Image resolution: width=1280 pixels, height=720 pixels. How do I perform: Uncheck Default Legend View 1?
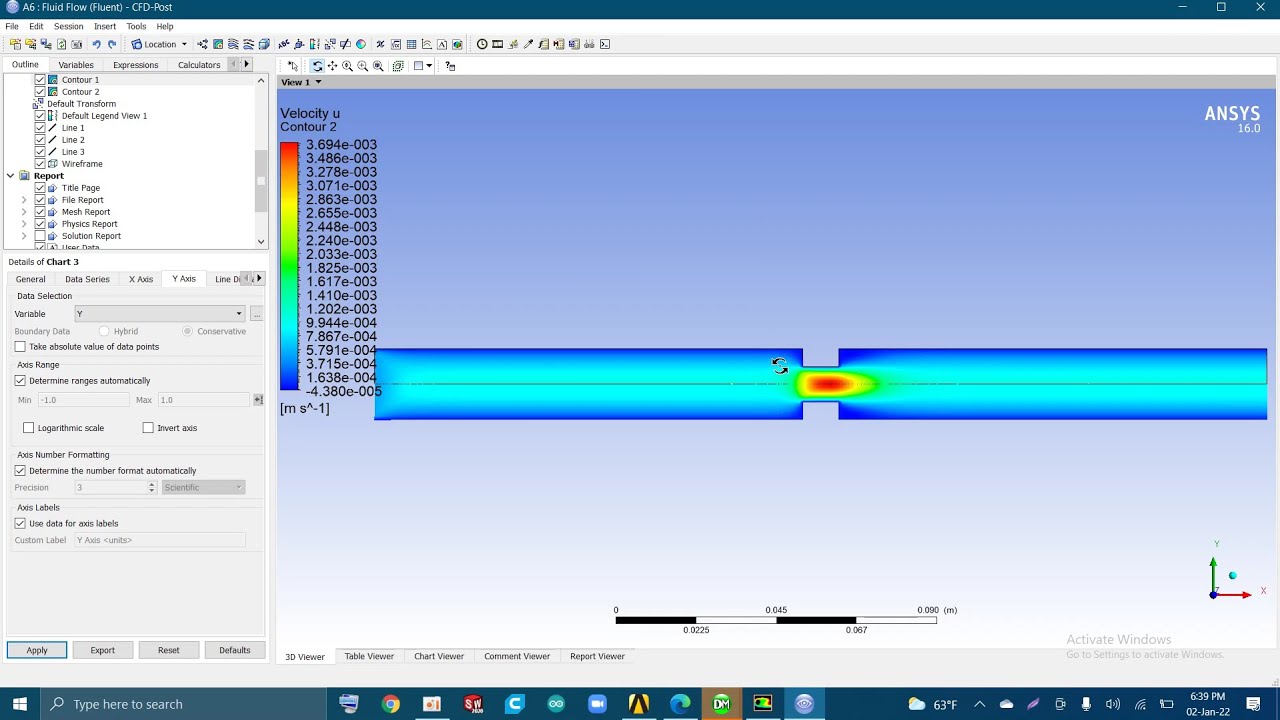click(x=40, y=116)
